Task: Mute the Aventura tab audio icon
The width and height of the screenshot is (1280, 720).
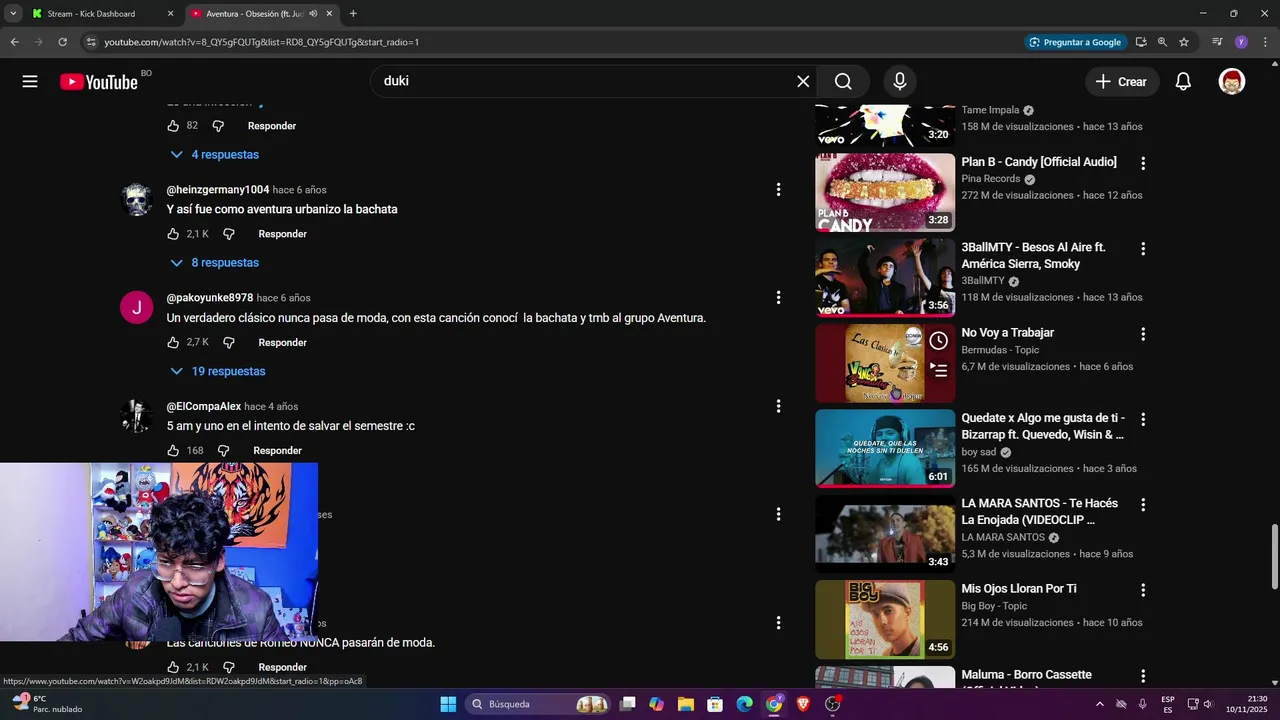Action: [x=313, y=14]
